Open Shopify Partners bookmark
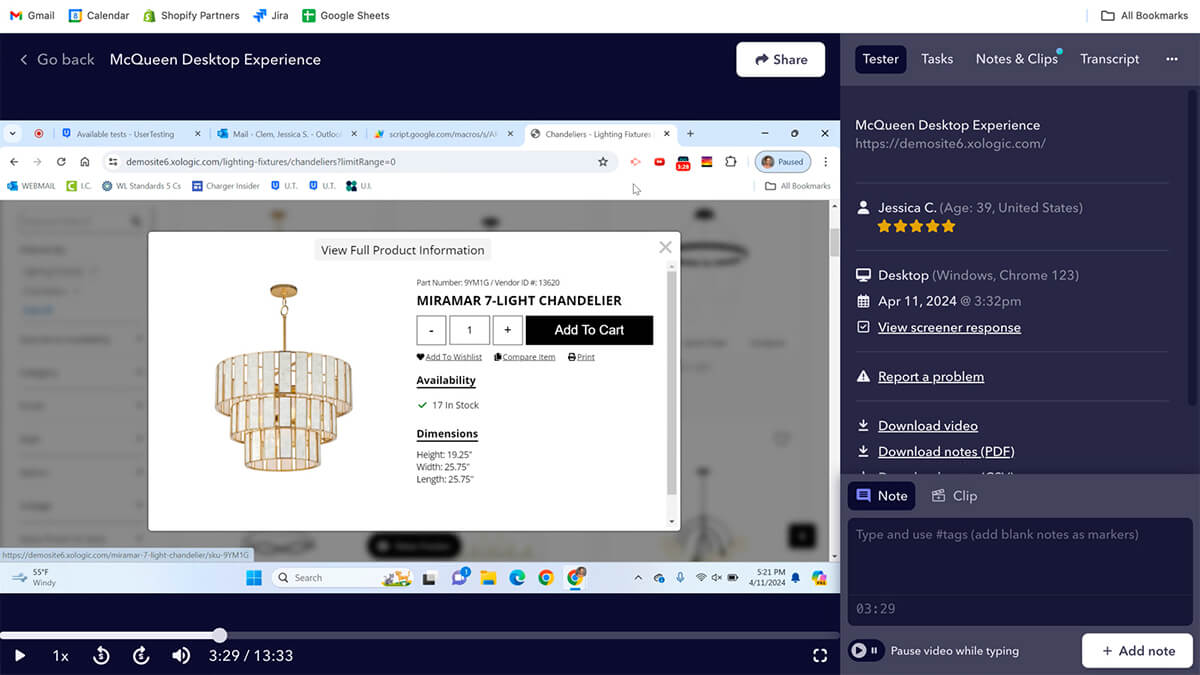This screenshot has width=1200, height=675. click(191, 16)
